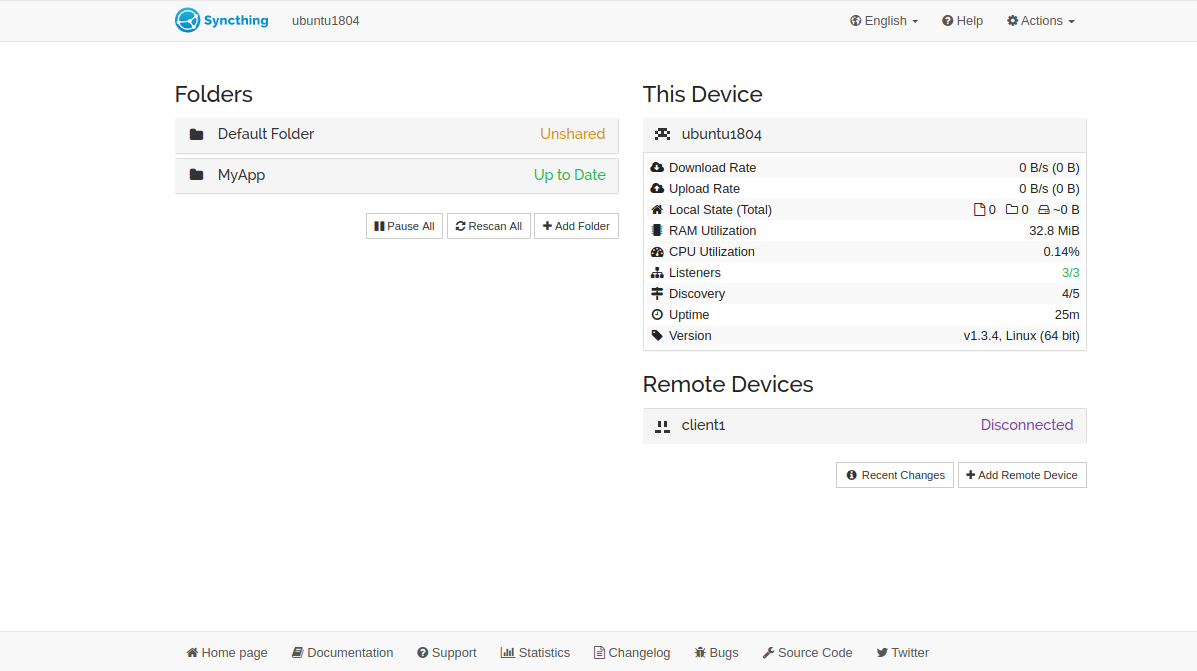Click the Uptime value 25m
Screen dimensions: 1197x671
coord(1067,315)
